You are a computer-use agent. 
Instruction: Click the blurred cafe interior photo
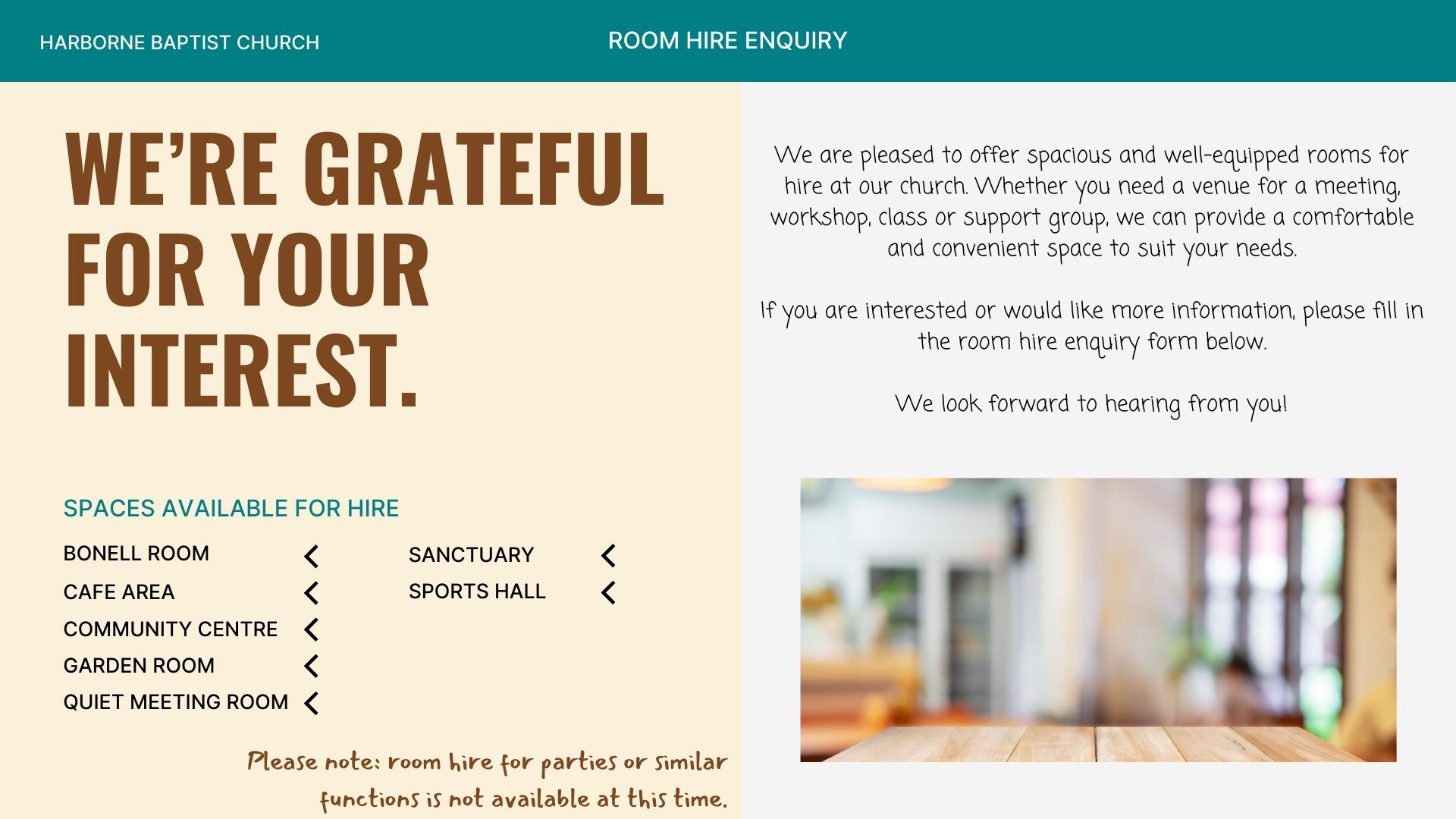point(1098,620)
